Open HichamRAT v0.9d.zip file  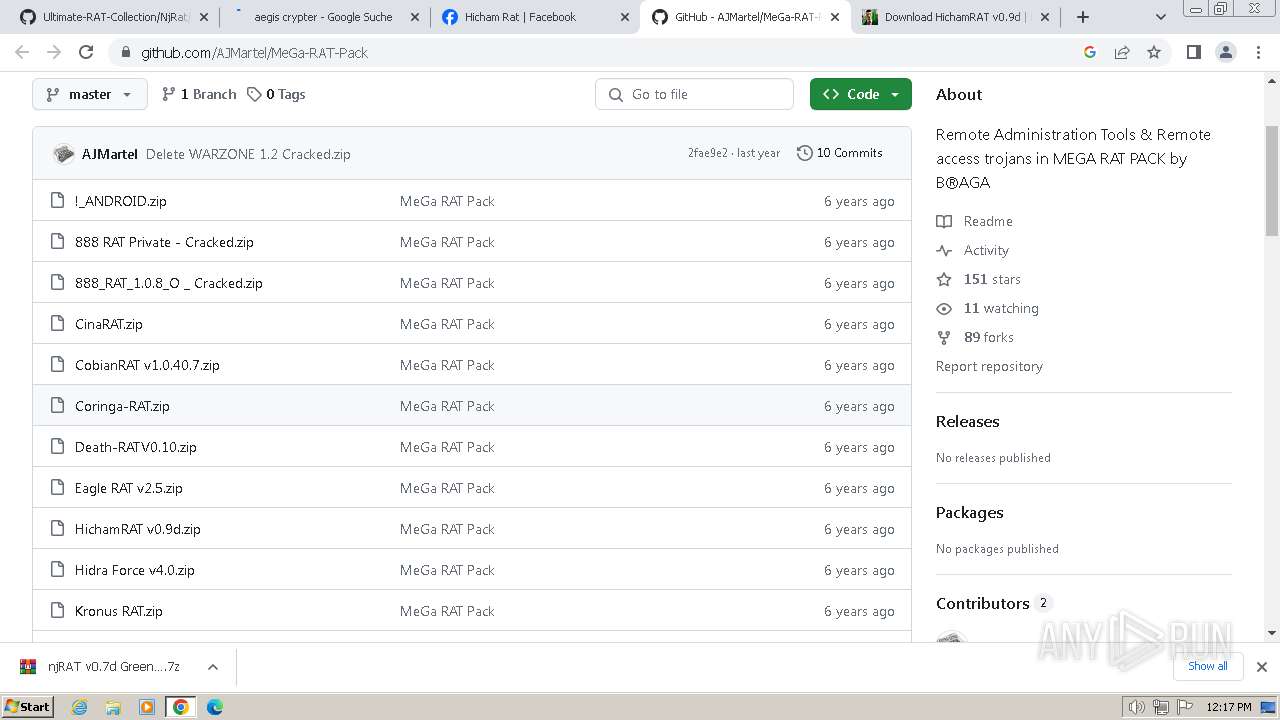tap(138, 529)
